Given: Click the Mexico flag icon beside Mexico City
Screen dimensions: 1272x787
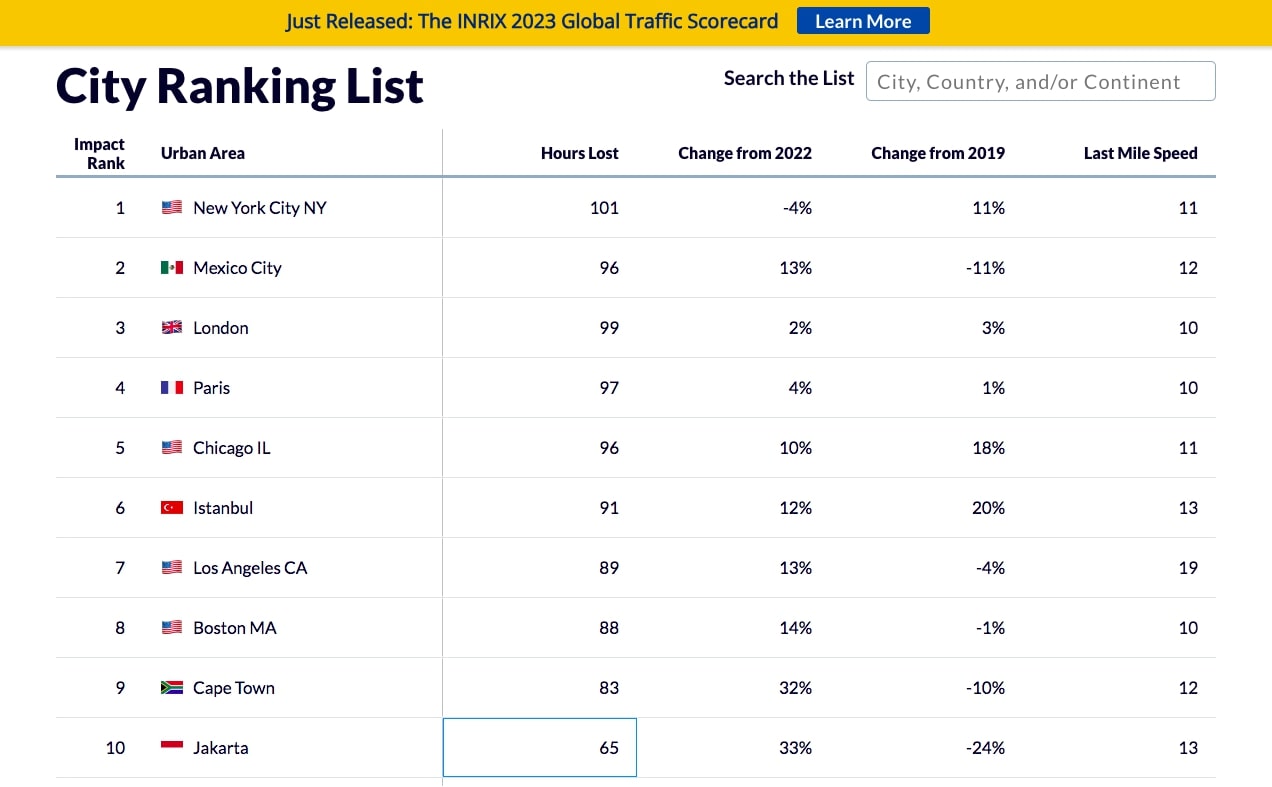Looking at the screenshot, I should [x=172, y=268].
